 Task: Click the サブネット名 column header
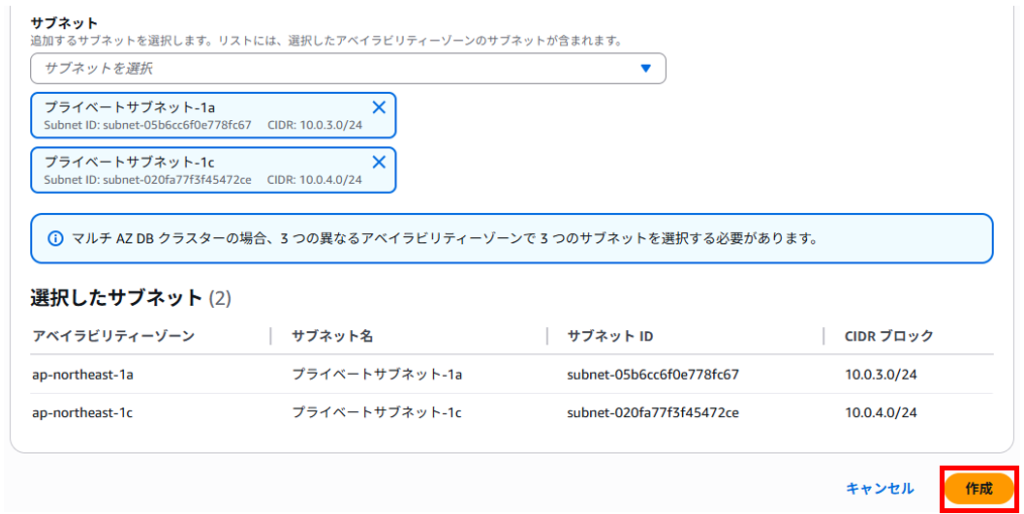click(332, 336)
